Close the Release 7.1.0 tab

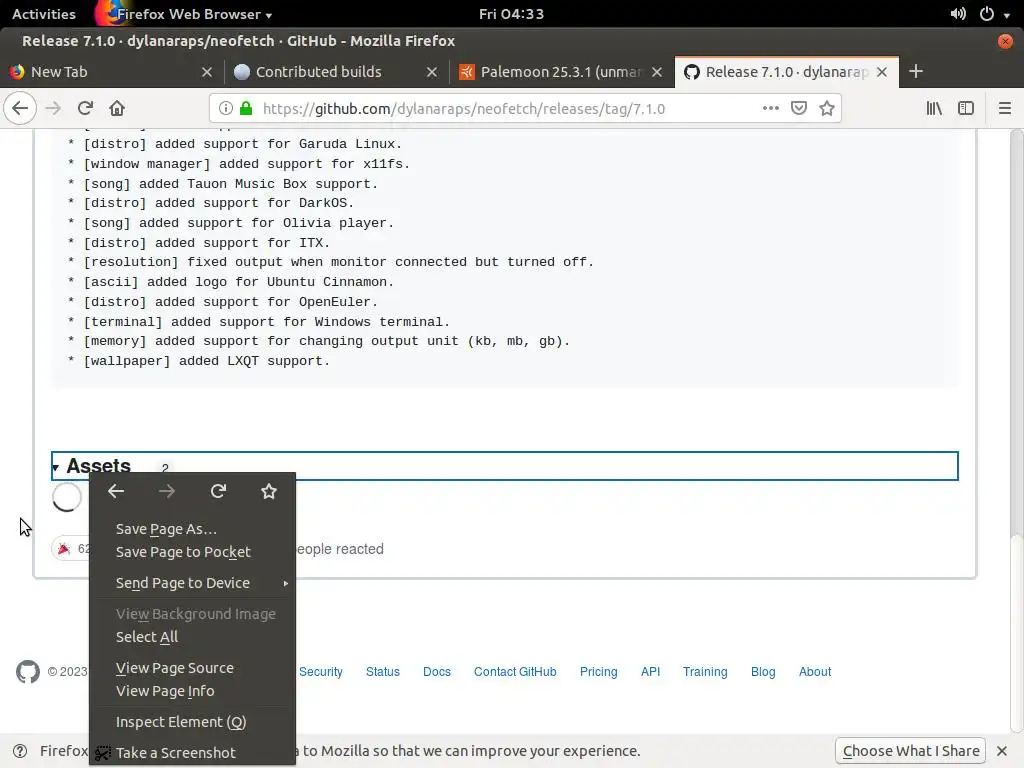882,72
